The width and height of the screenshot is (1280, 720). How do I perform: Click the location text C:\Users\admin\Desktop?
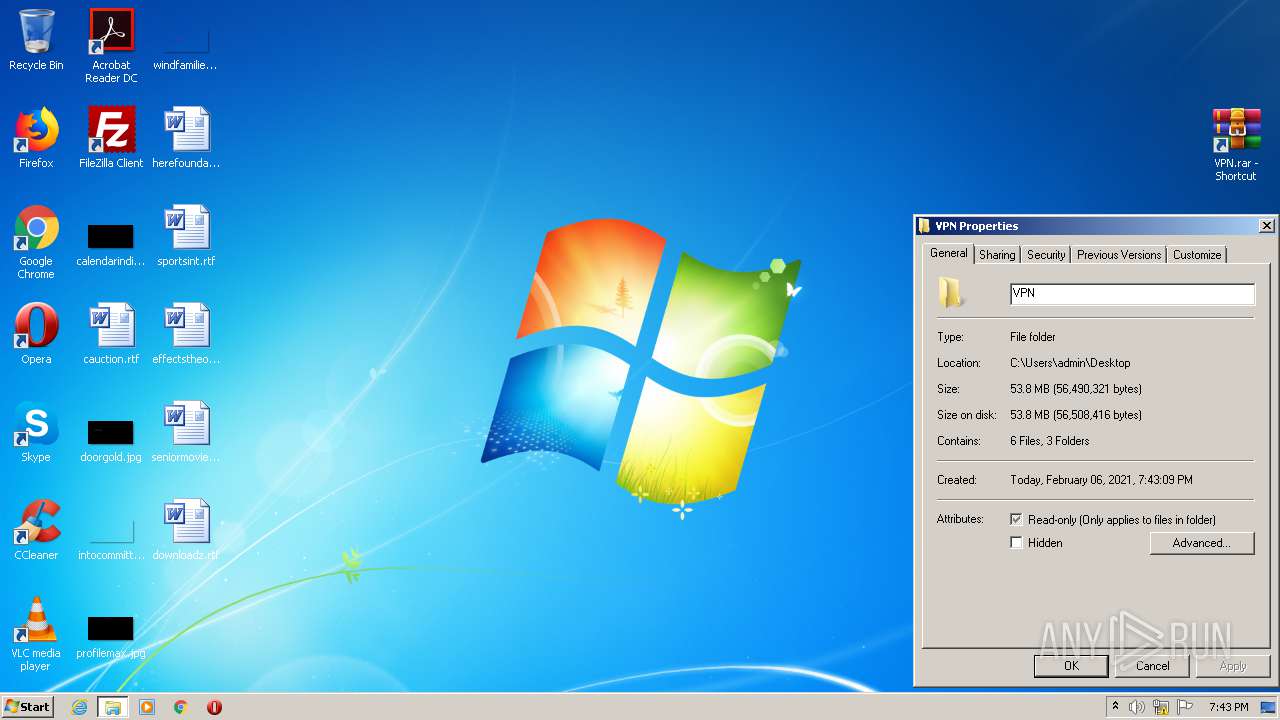[x=1070, y=363]
